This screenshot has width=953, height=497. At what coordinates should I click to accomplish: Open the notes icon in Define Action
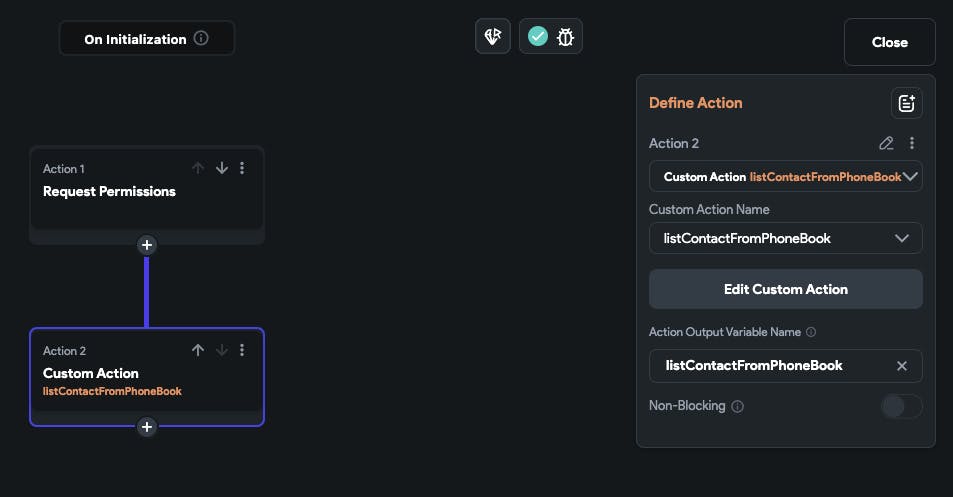click(906, 103)
